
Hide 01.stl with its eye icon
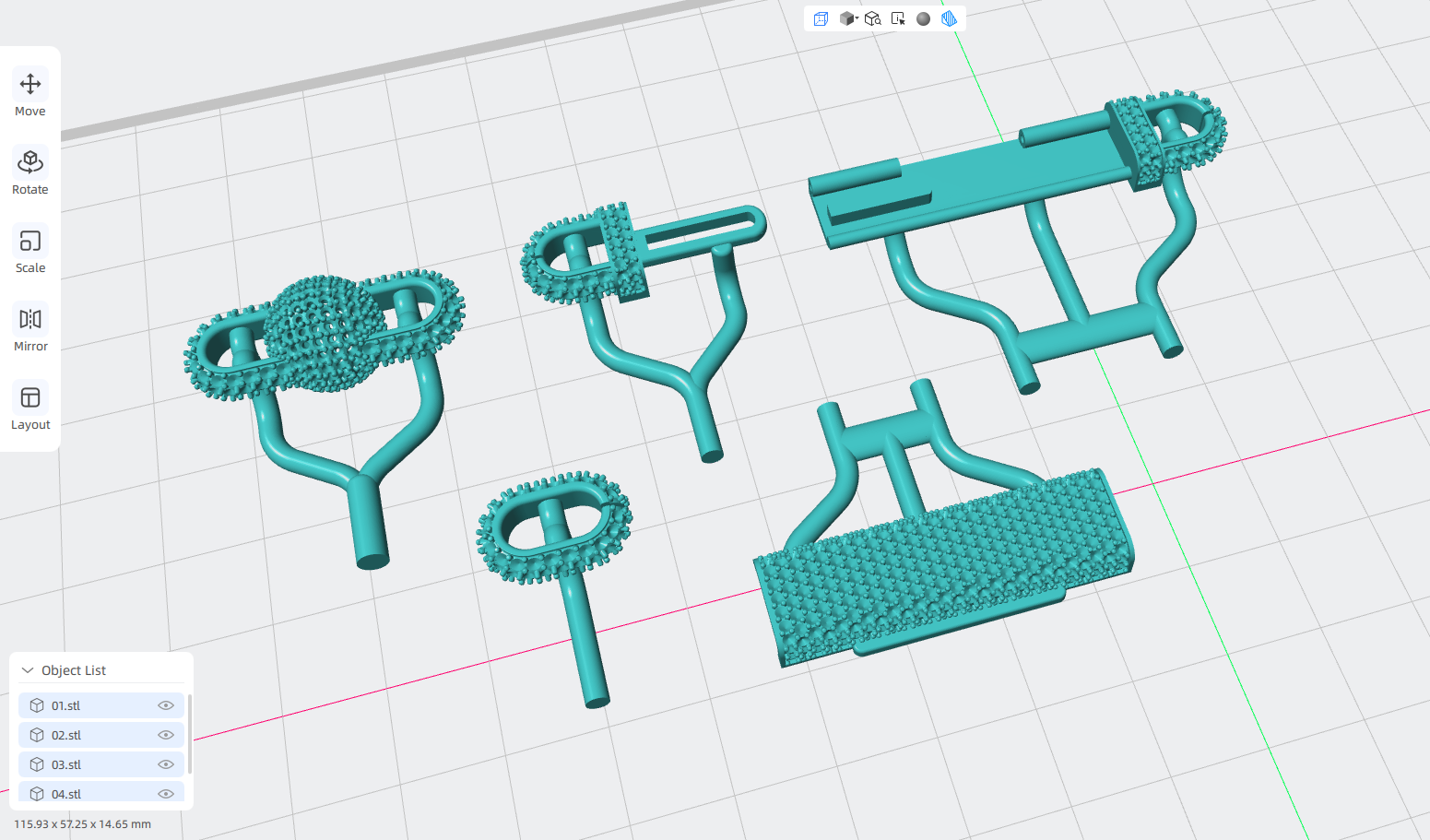(166, 705)
